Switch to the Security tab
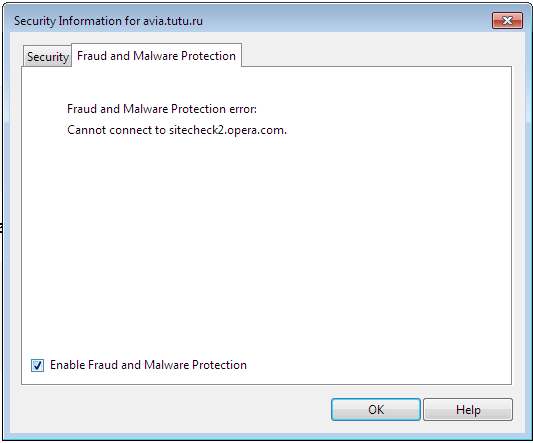This screenshot has height=443, width=533. click(47, 56)
